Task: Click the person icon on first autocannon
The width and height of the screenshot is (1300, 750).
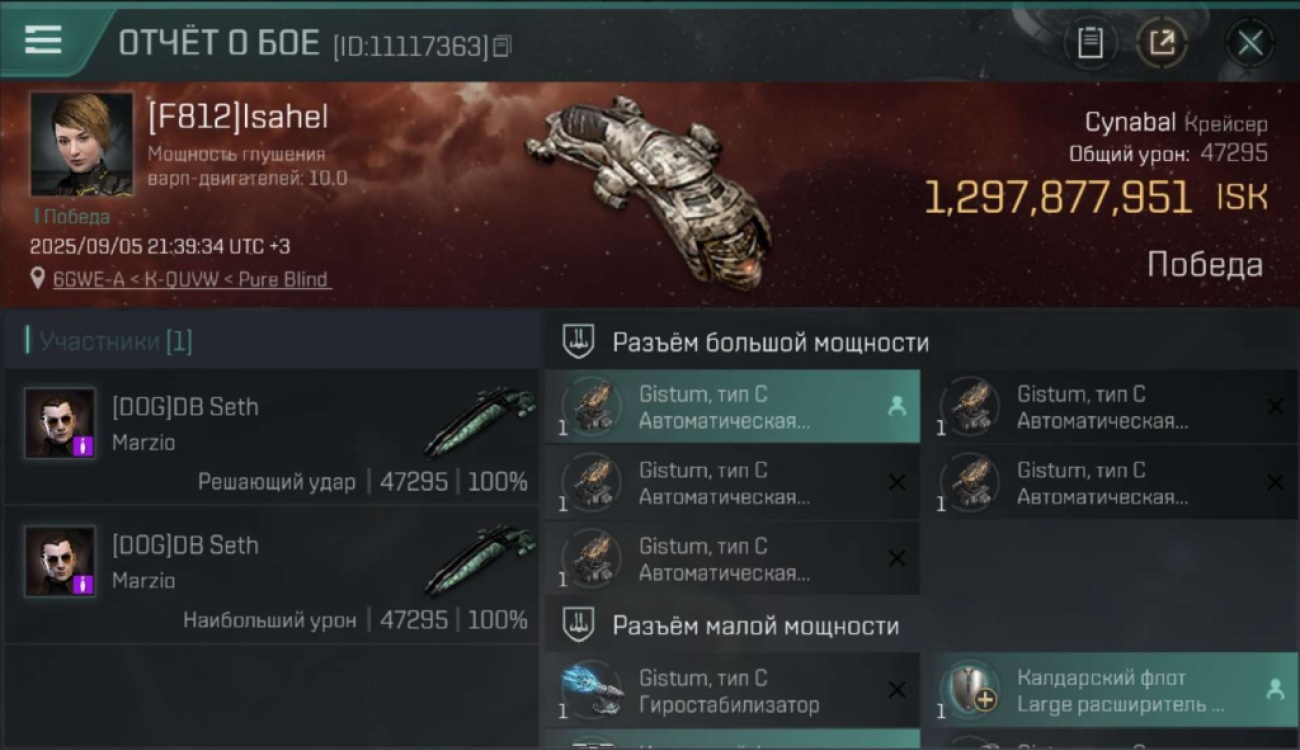Action: click(x=896, y=407)
